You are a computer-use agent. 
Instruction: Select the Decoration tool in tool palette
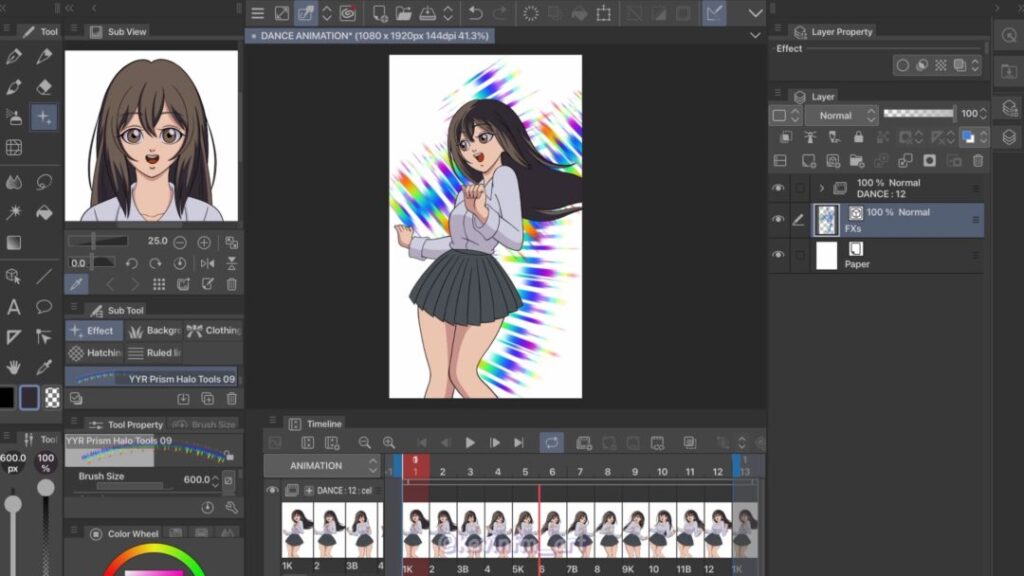click(x=44, y=117)
